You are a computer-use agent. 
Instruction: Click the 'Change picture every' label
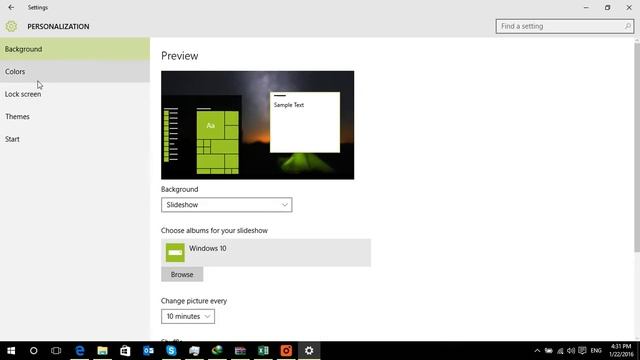194,301
